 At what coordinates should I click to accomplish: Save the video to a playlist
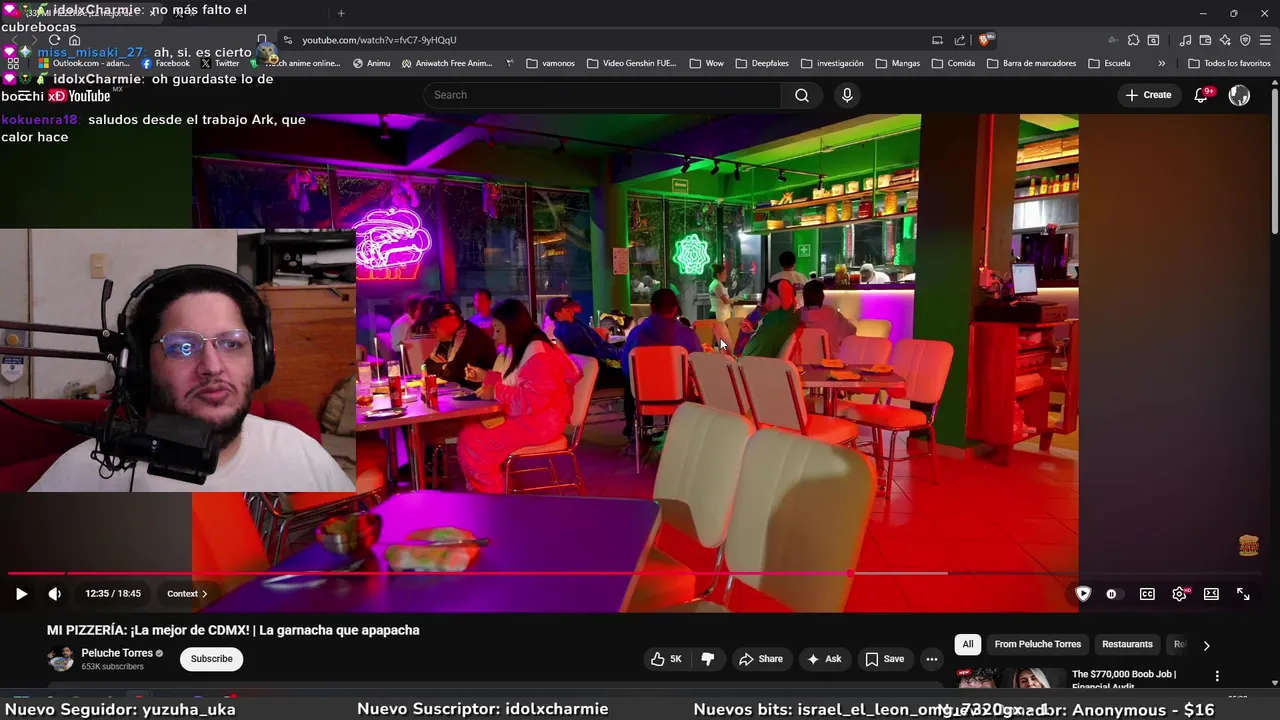(885, 659)
